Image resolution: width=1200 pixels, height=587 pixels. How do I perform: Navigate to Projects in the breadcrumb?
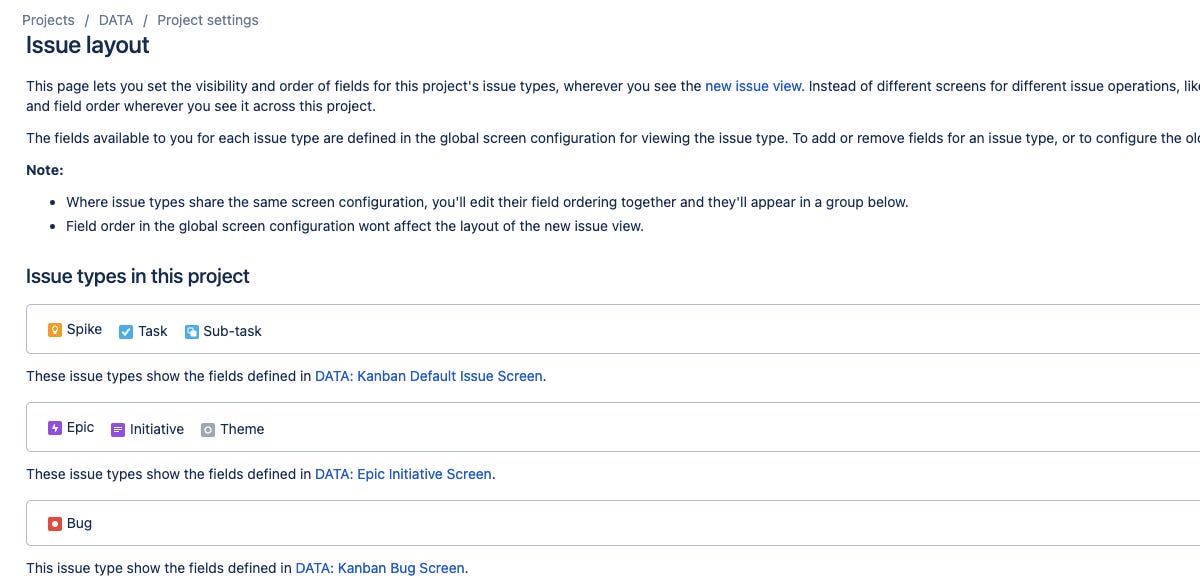pos(48,19)
